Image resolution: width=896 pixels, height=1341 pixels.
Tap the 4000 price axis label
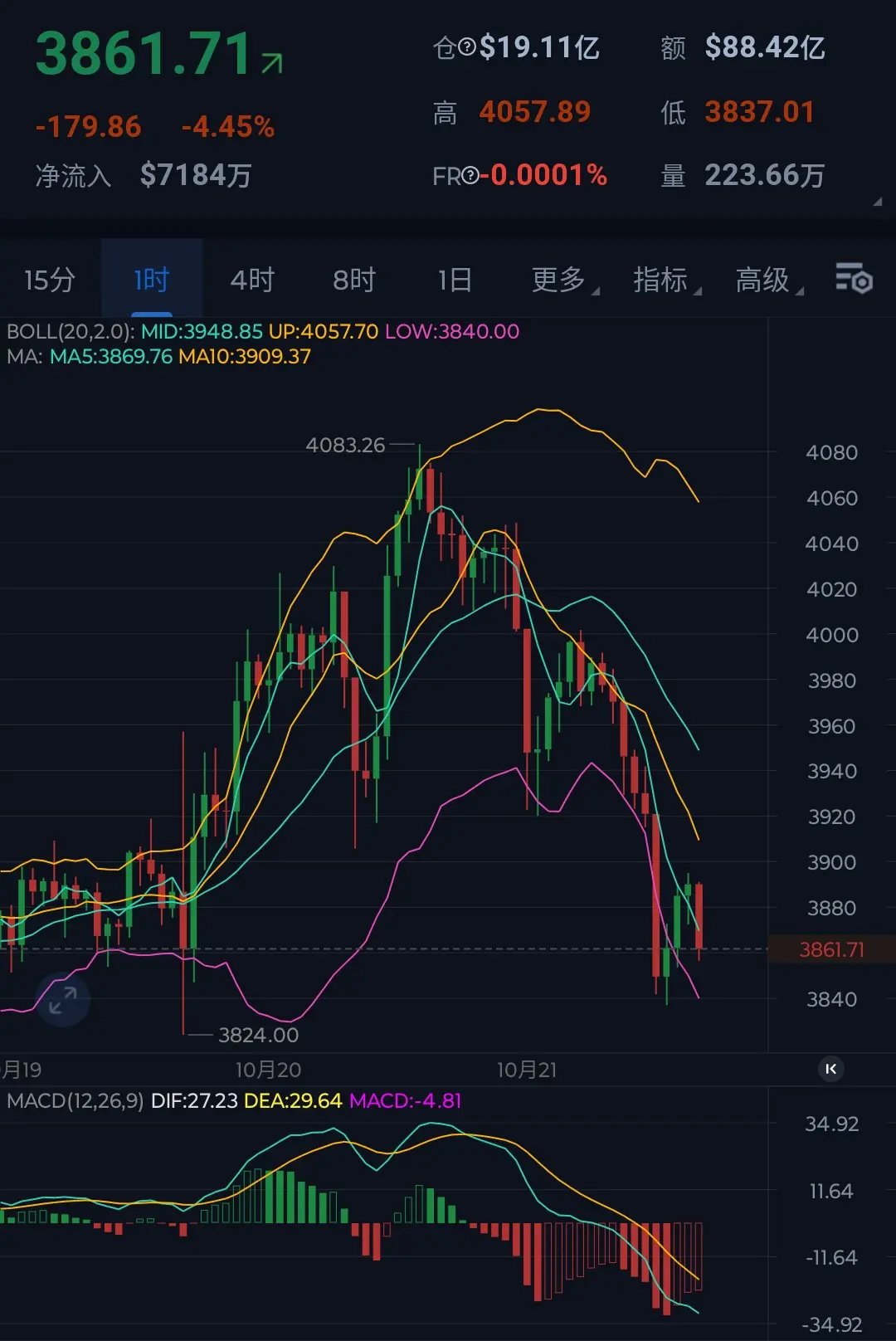[831, 635]
